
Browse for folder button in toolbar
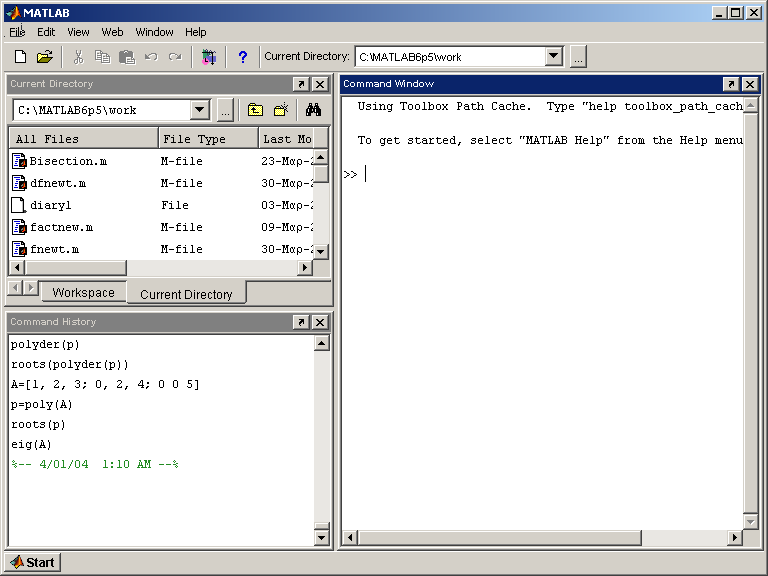pos(578,57)
